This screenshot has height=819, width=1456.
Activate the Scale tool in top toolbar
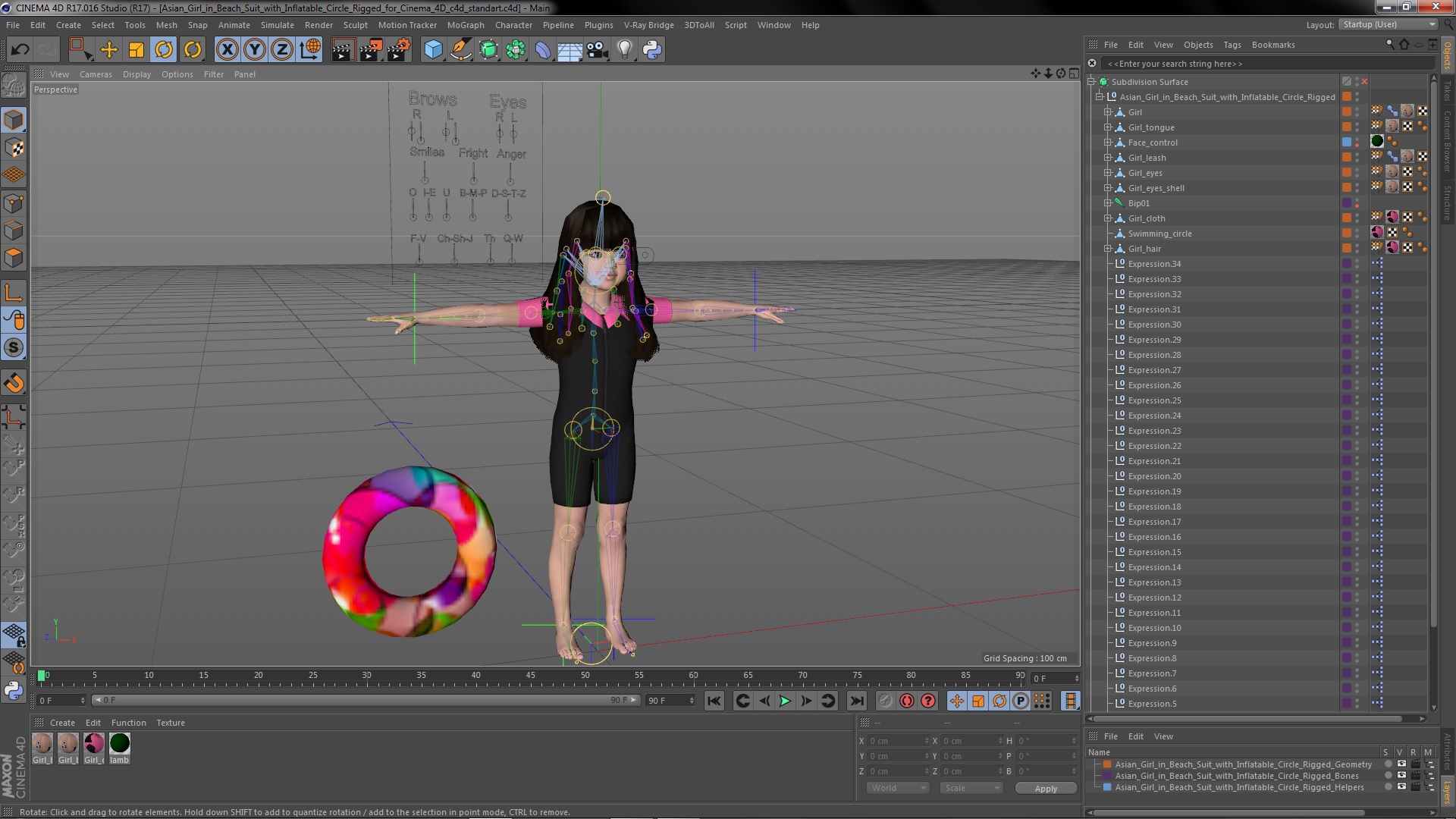[136, 50]
